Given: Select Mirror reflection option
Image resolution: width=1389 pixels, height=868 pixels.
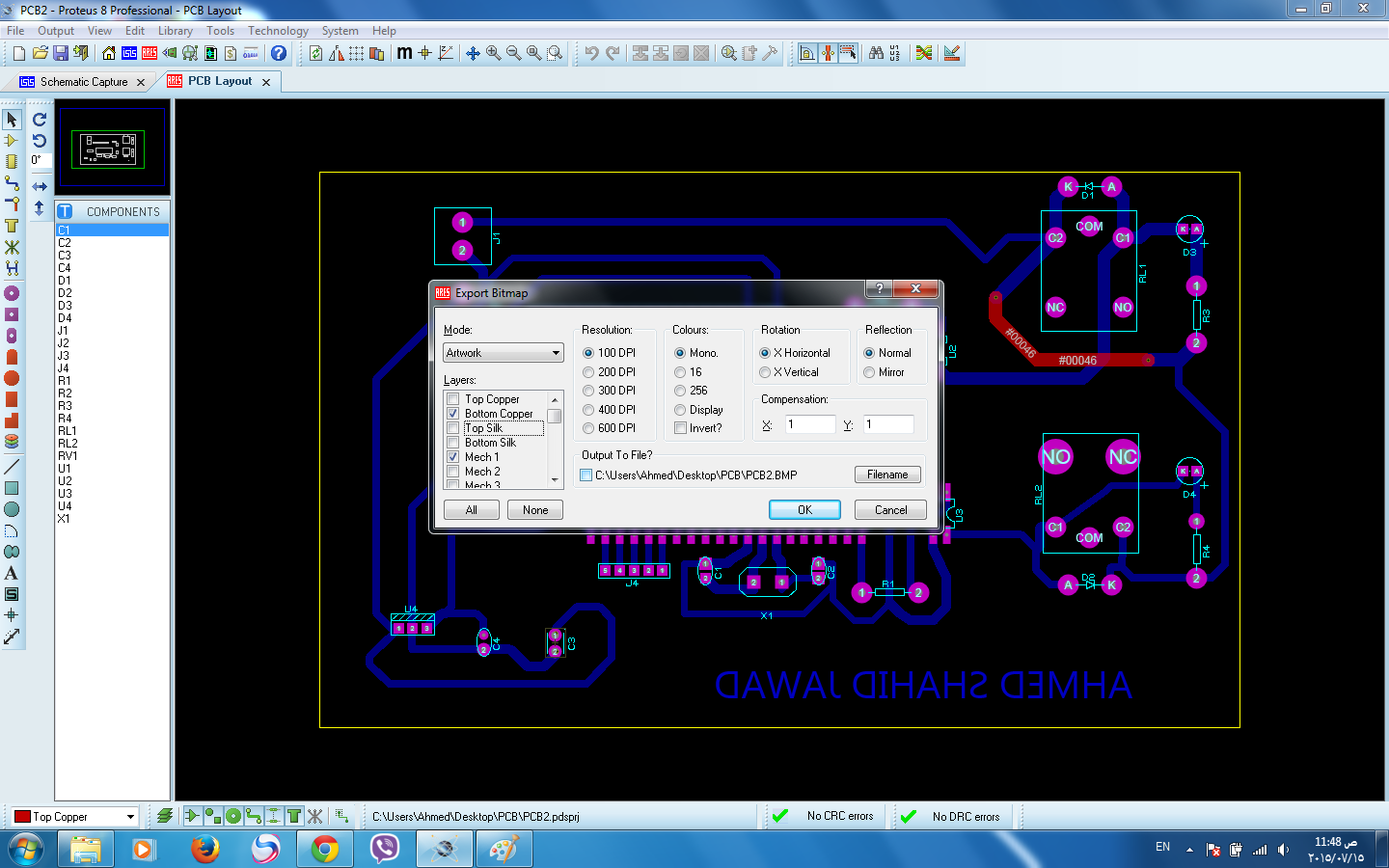Looking at the screenshot, I should pos(869,372).
